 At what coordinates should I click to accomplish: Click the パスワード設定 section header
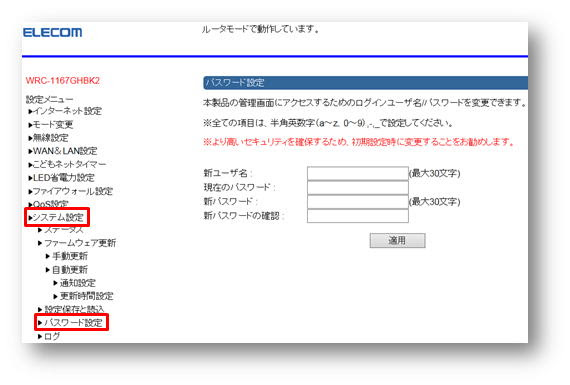(x=365, y=83)
